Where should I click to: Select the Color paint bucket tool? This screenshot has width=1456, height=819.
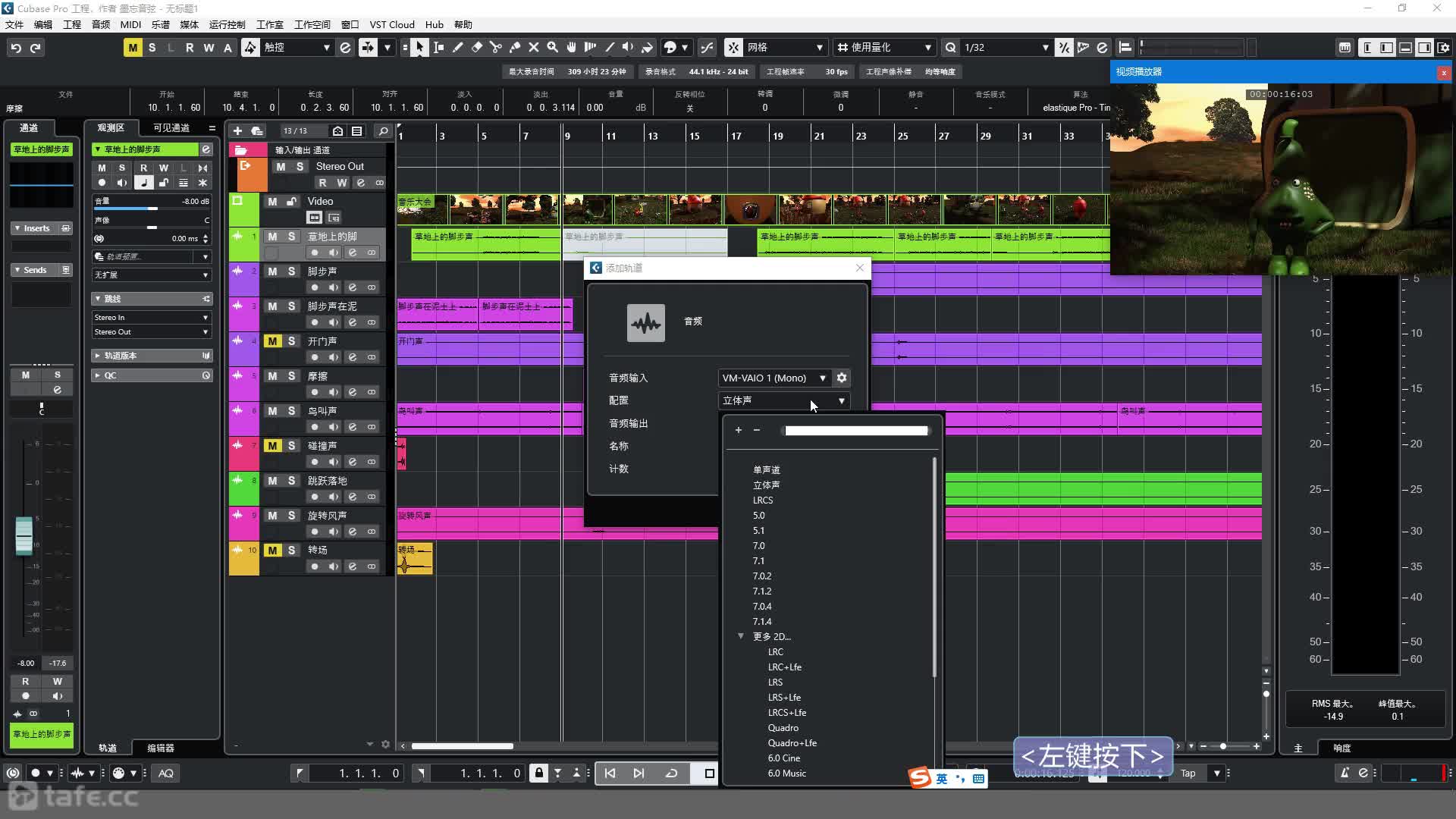pos(647,47)
